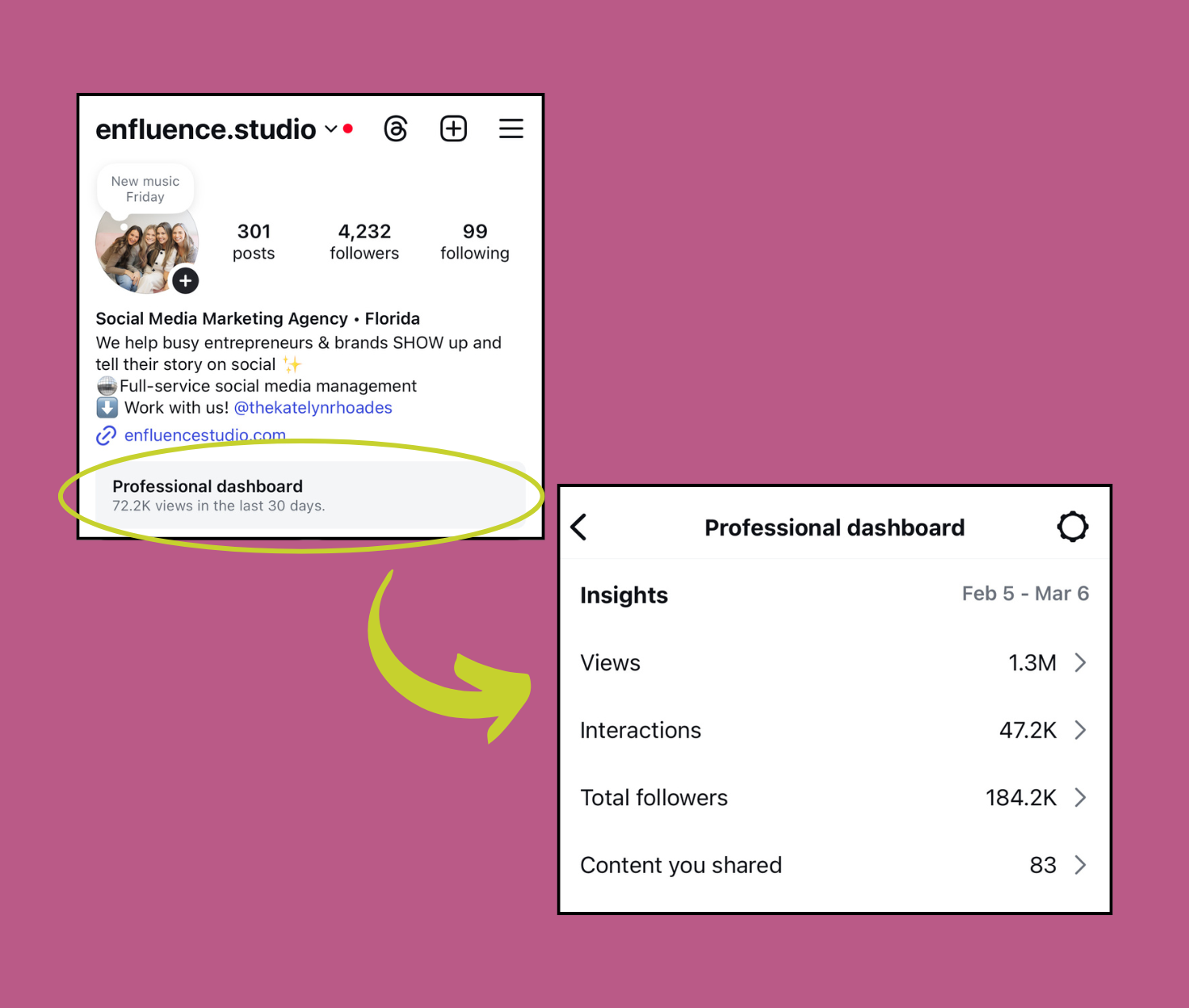Open the Views insights row
1189x1008 pixels.
click(834, 663)
